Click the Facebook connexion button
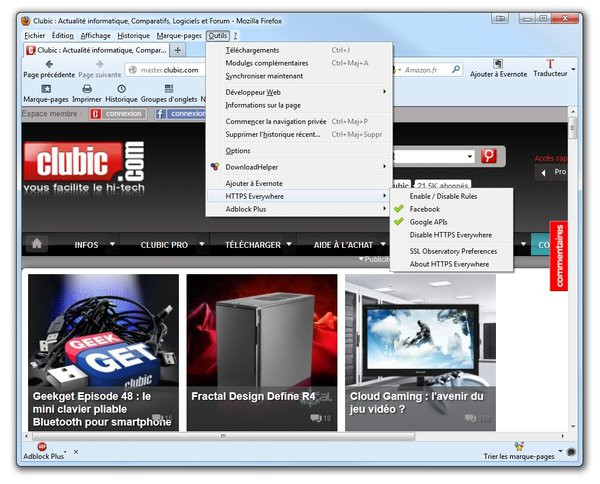The height and width of the screenshot is (484, 600). point(180,114)
